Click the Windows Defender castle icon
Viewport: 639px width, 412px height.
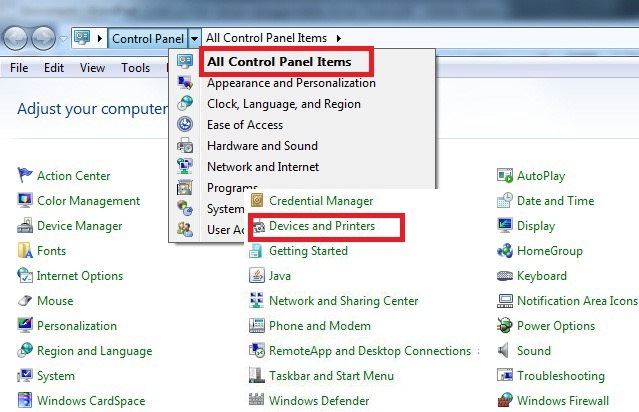pos(257,399)
